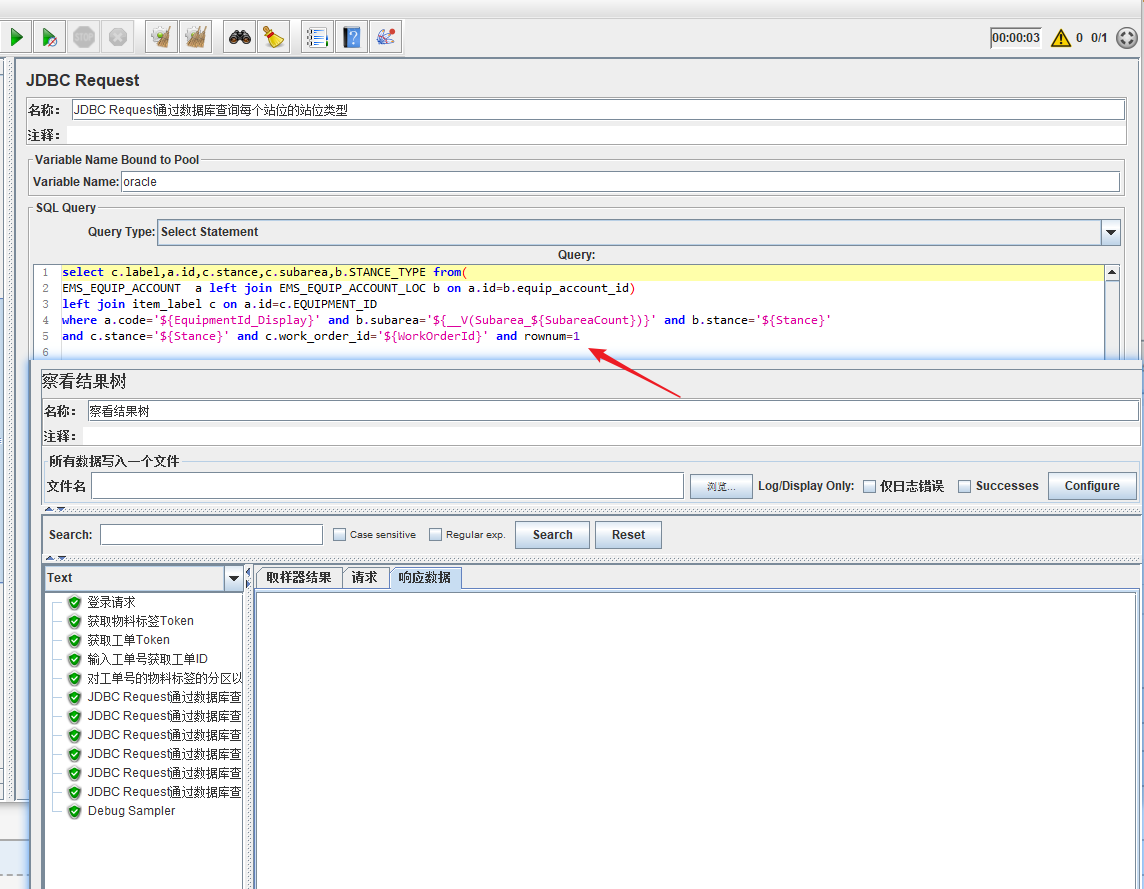The image size is (1144, 889).
Task: Toggle the Case sensitive checkbox
Action: point(339,535)
